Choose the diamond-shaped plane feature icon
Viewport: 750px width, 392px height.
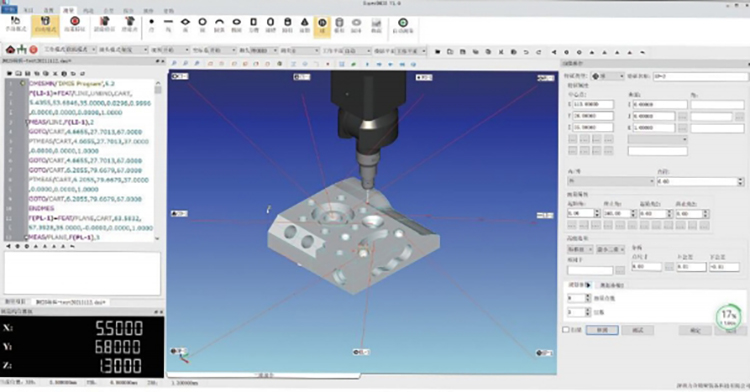pos(185,25)
